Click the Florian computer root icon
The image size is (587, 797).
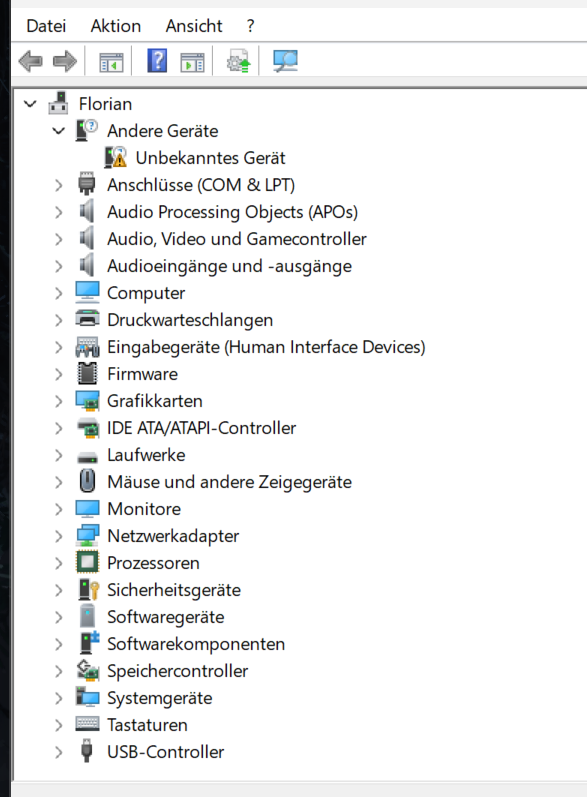click(58, 103)
